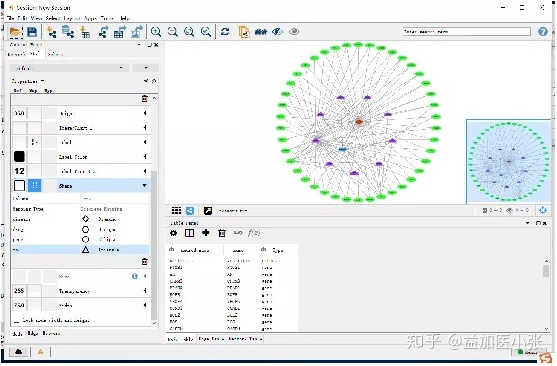This screenshot has width=557, height=366.
Task: Detach network view with the arrow icon
Action: (x=208, y=211)
